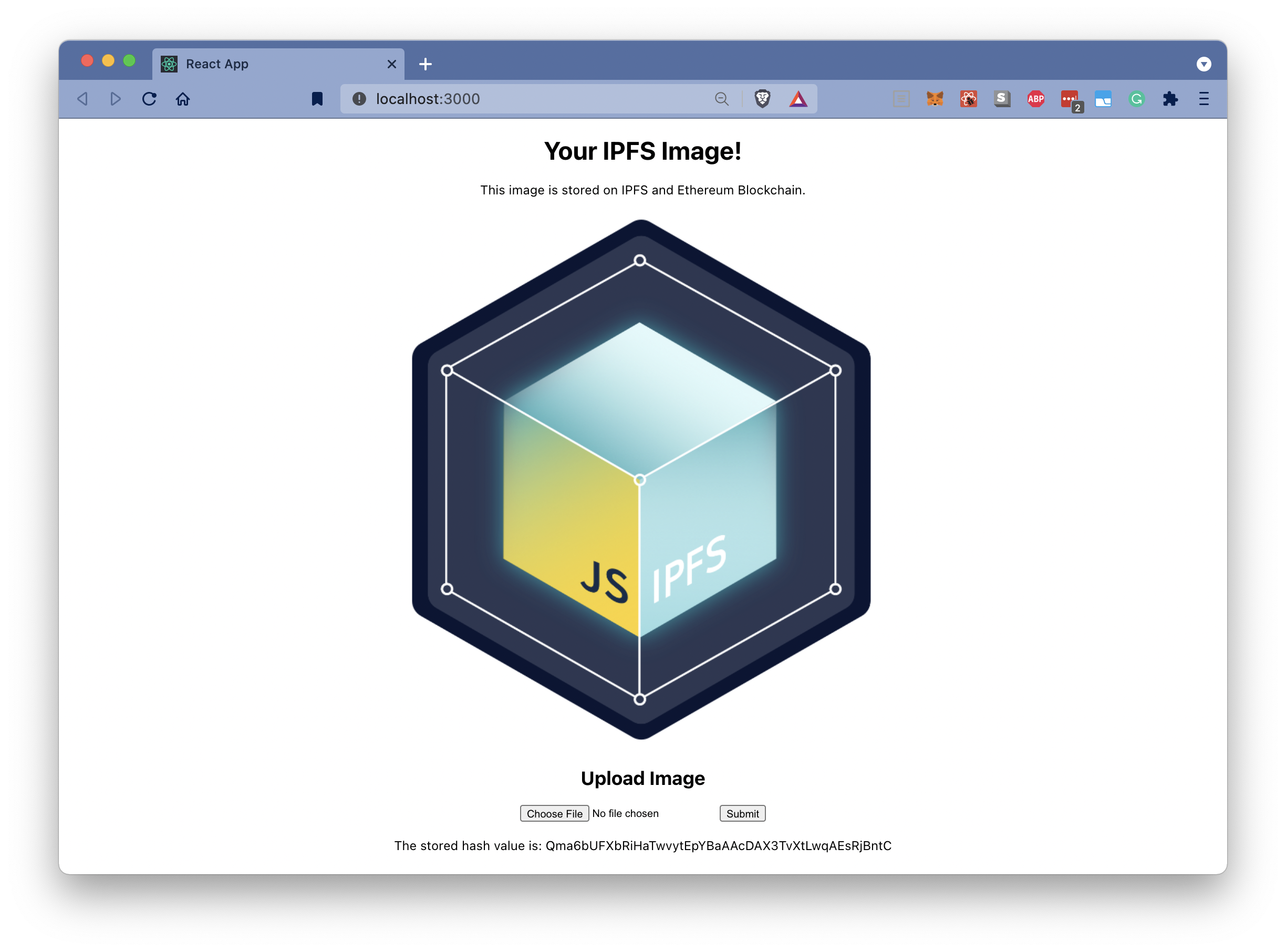Click the localhost:3000 address field

[x=518, y=99]
